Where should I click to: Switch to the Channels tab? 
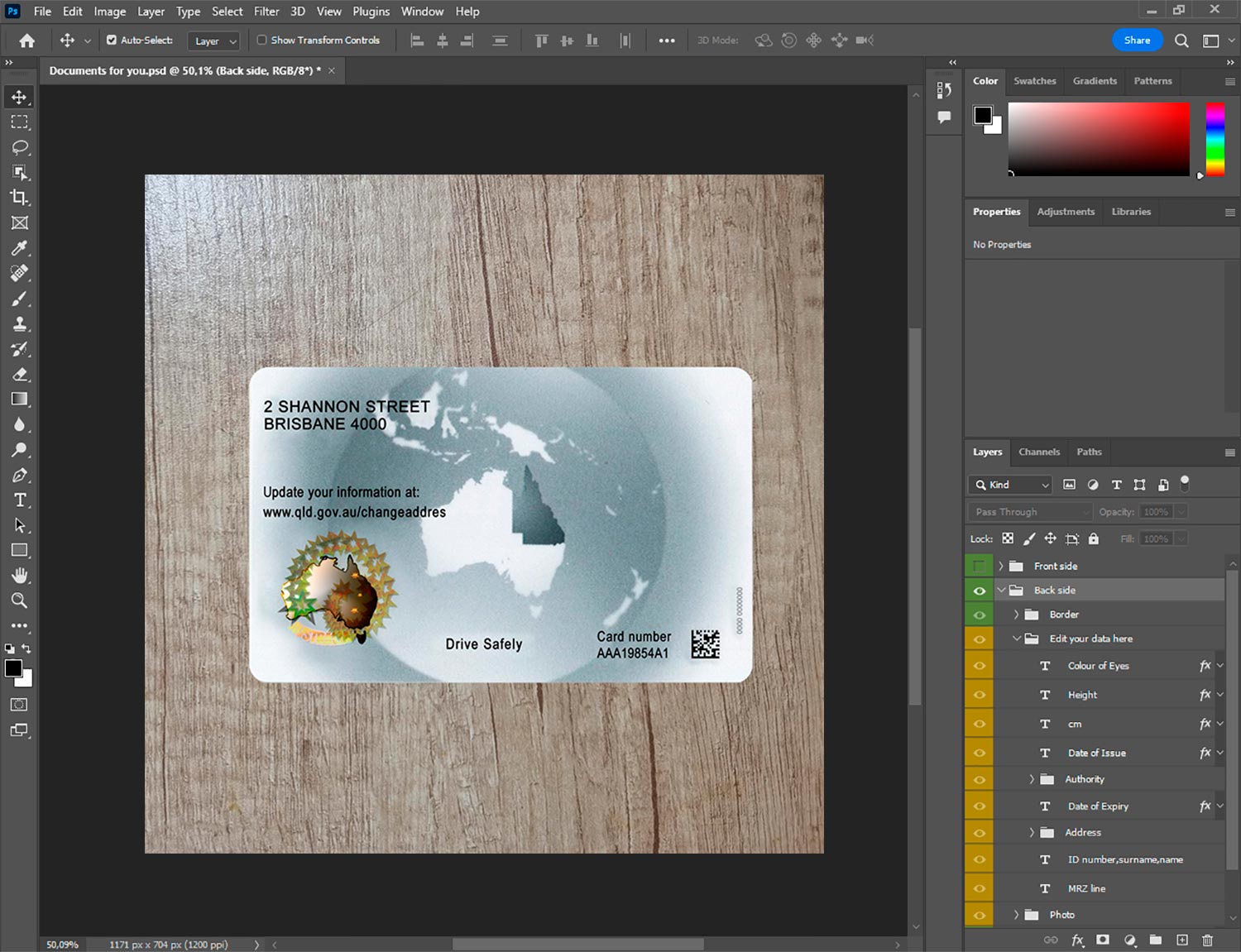click(x=1038, y=452)
